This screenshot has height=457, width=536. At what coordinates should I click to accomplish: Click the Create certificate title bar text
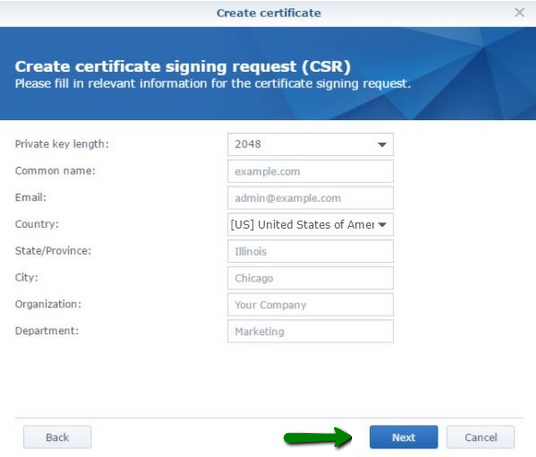[269, 13]
